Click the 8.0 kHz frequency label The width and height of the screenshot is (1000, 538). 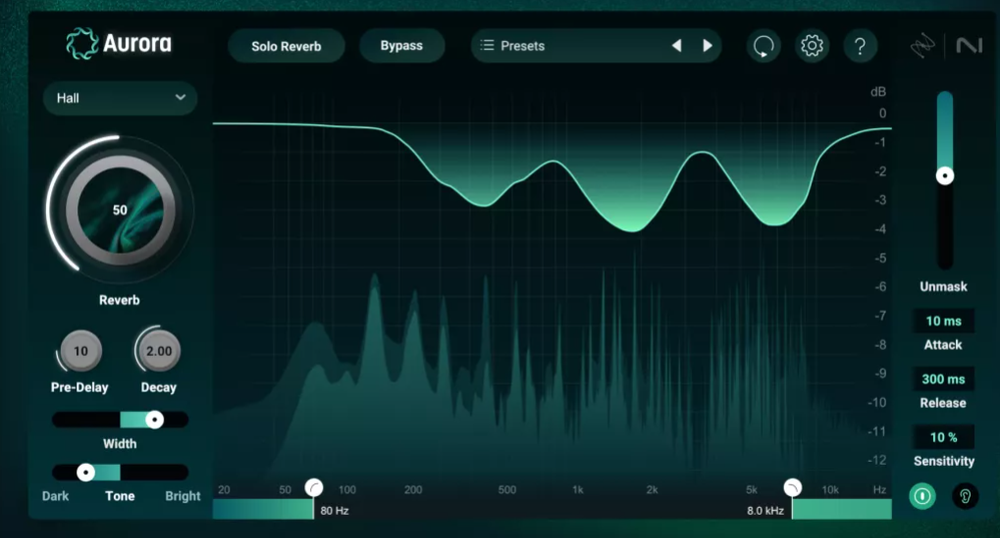[x=765, y=511]
